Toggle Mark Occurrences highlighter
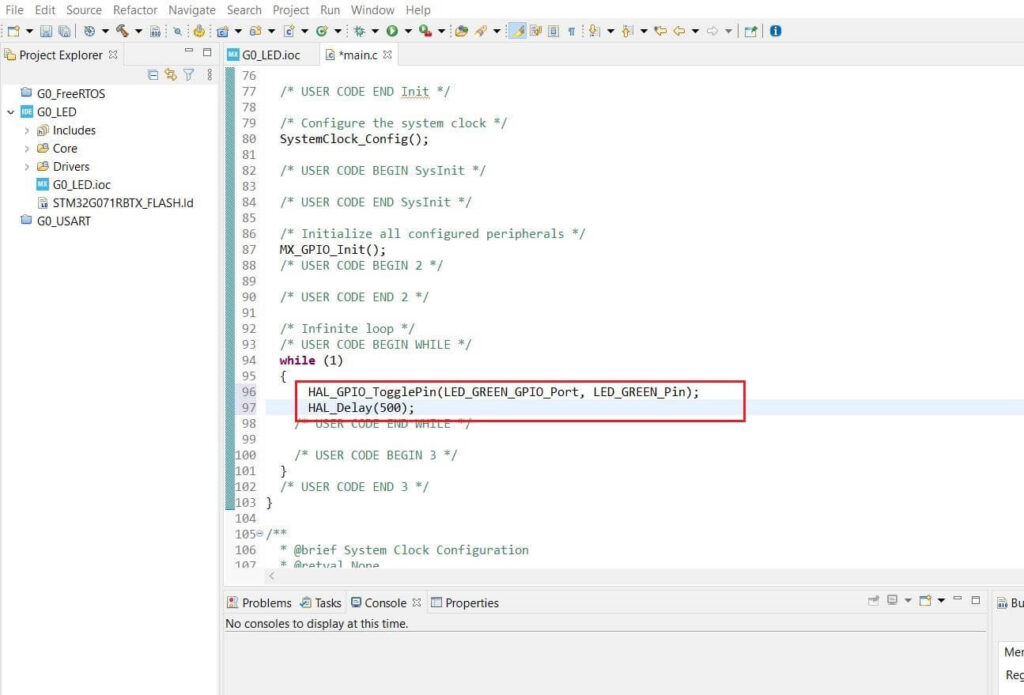The width and height of the screenshot is (1024, 695). 517,30
